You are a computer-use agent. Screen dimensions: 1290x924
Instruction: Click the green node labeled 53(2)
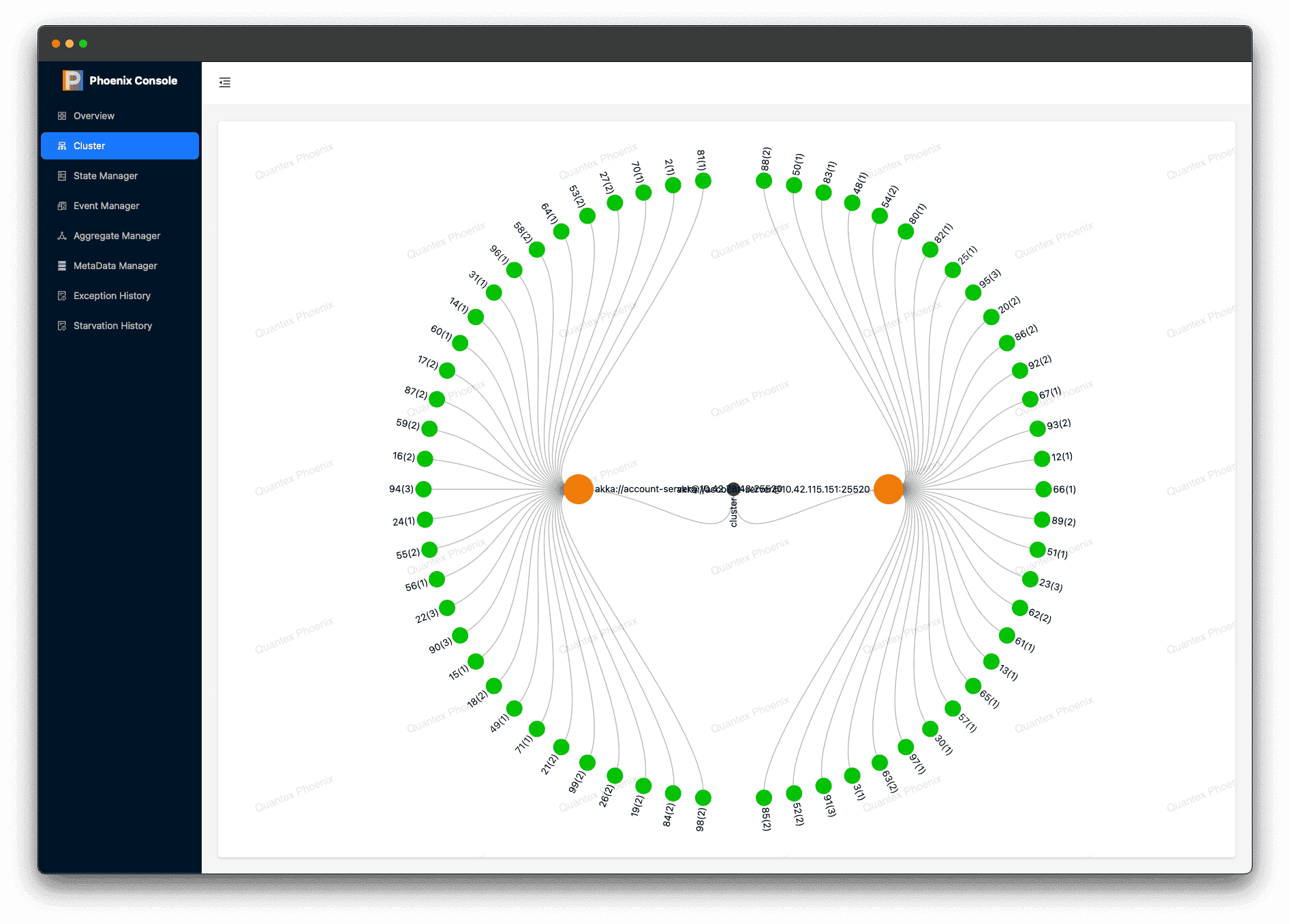[x=587, y=216]
